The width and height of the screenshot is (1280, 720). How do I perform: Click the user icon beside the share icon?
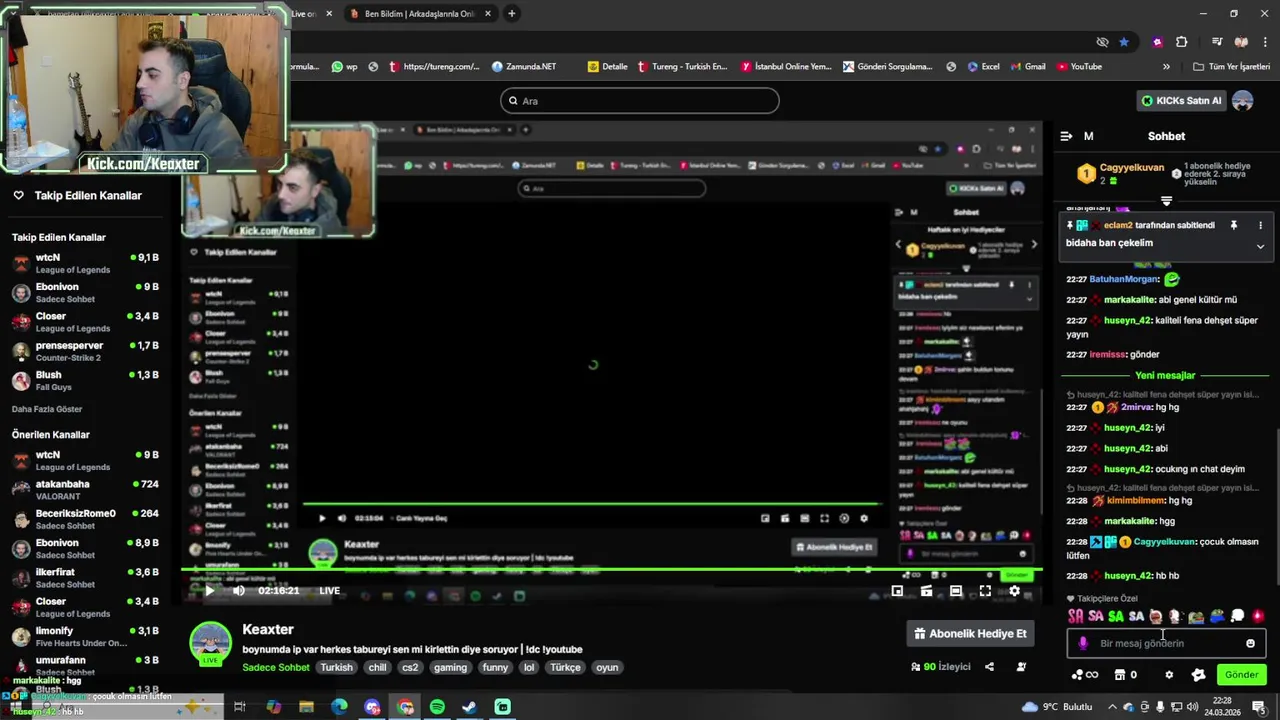tap(1021, 667)
